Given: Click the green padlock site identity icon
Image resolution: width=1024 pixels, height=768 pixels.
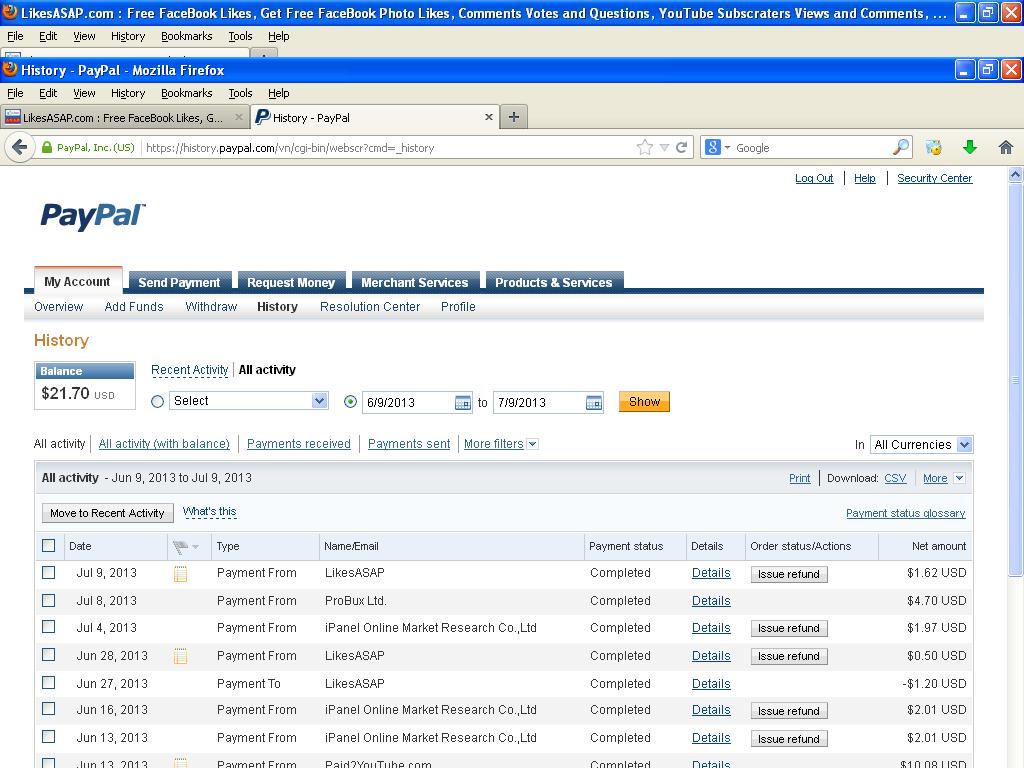Looking at the screenshot, I should [x=46, y=148].
